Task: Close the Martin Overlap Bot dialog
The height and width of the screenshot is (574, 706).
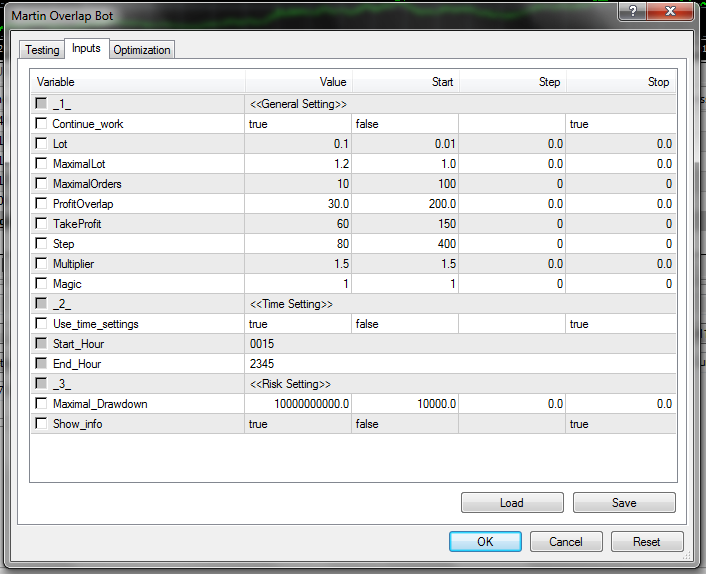Action: (x=670, y=11)
